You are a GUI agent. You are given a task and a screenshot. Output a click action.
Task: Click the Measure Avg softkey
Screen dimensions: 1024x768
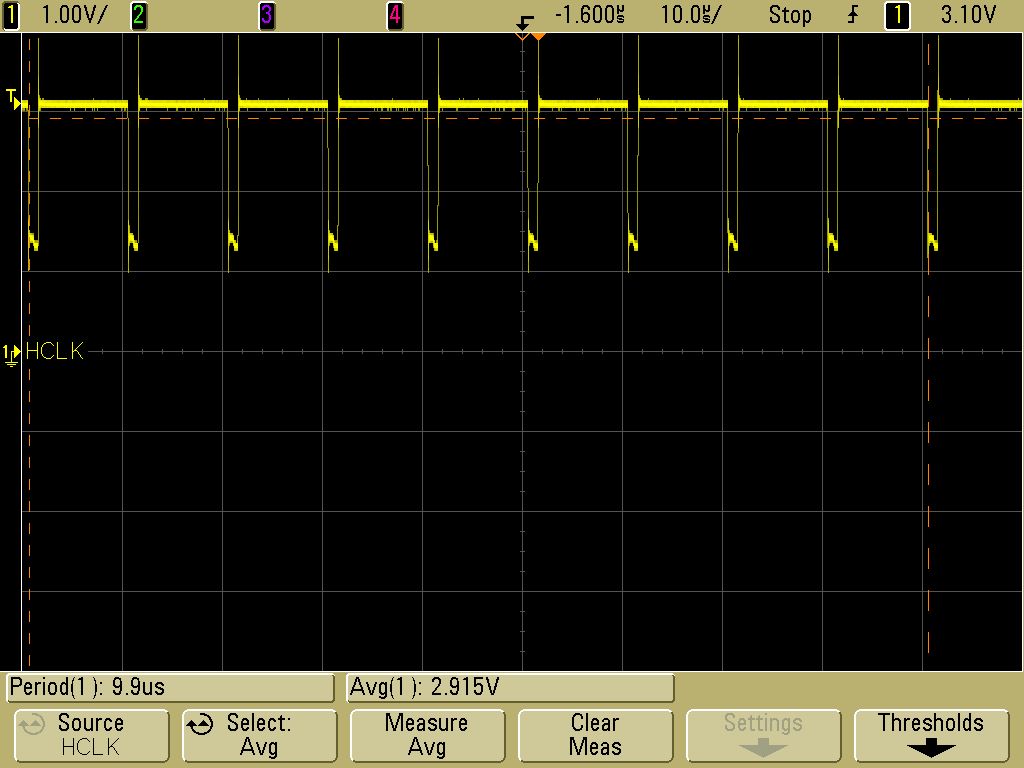point(426,735)
